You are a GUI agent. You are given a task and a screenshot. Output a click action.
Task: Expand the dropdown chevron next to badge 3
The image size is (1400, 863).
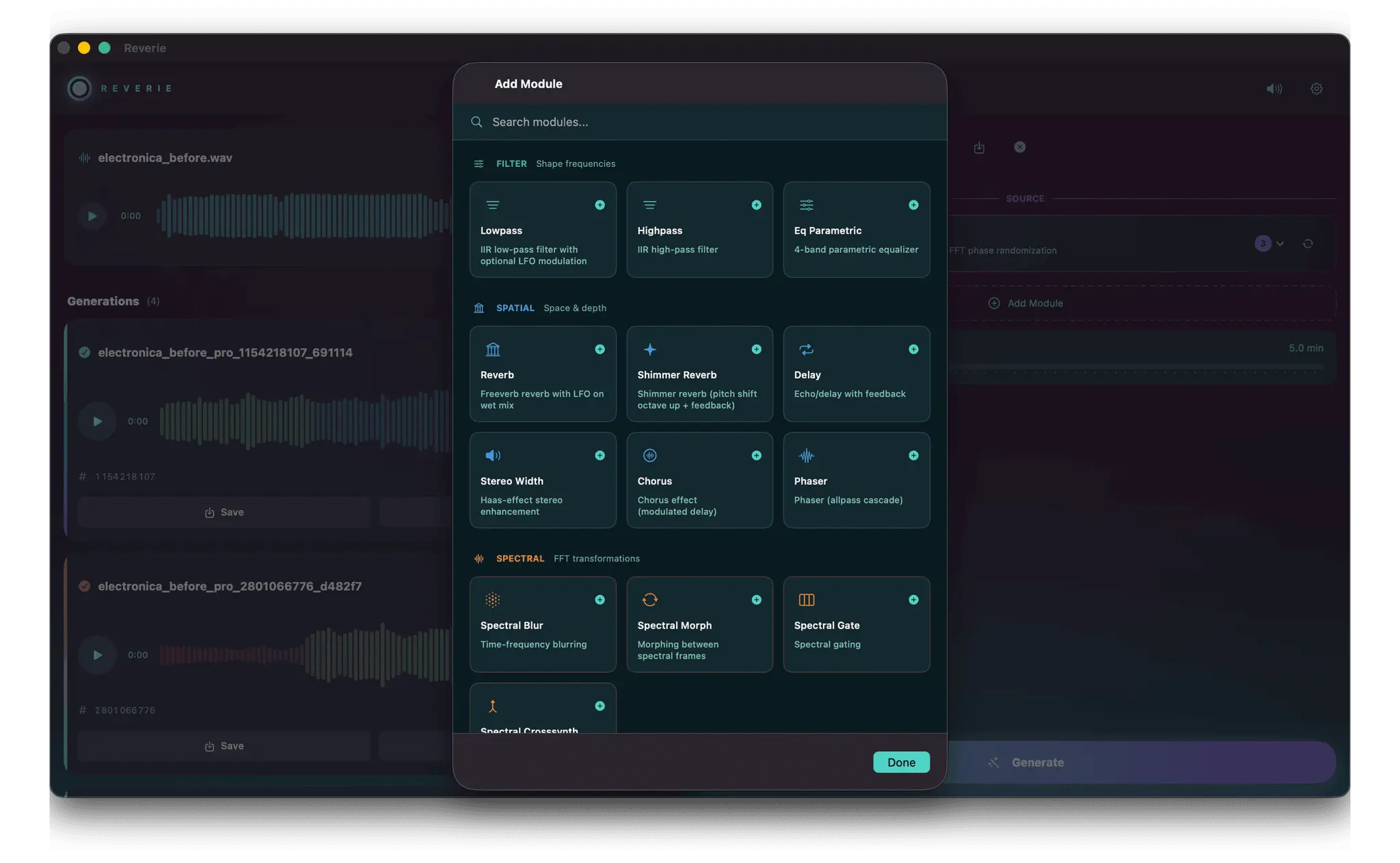(1280, 243)
